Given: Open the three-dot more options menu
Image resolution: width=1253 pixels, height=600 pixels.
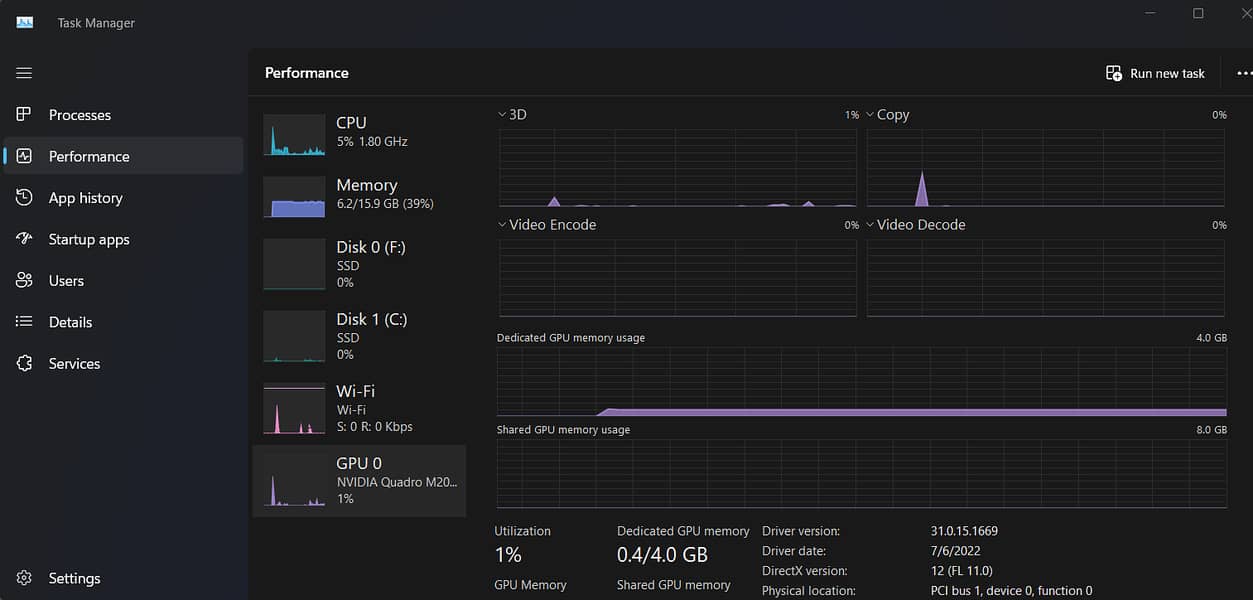Looking at the screenshot, I should [1243, 73].
